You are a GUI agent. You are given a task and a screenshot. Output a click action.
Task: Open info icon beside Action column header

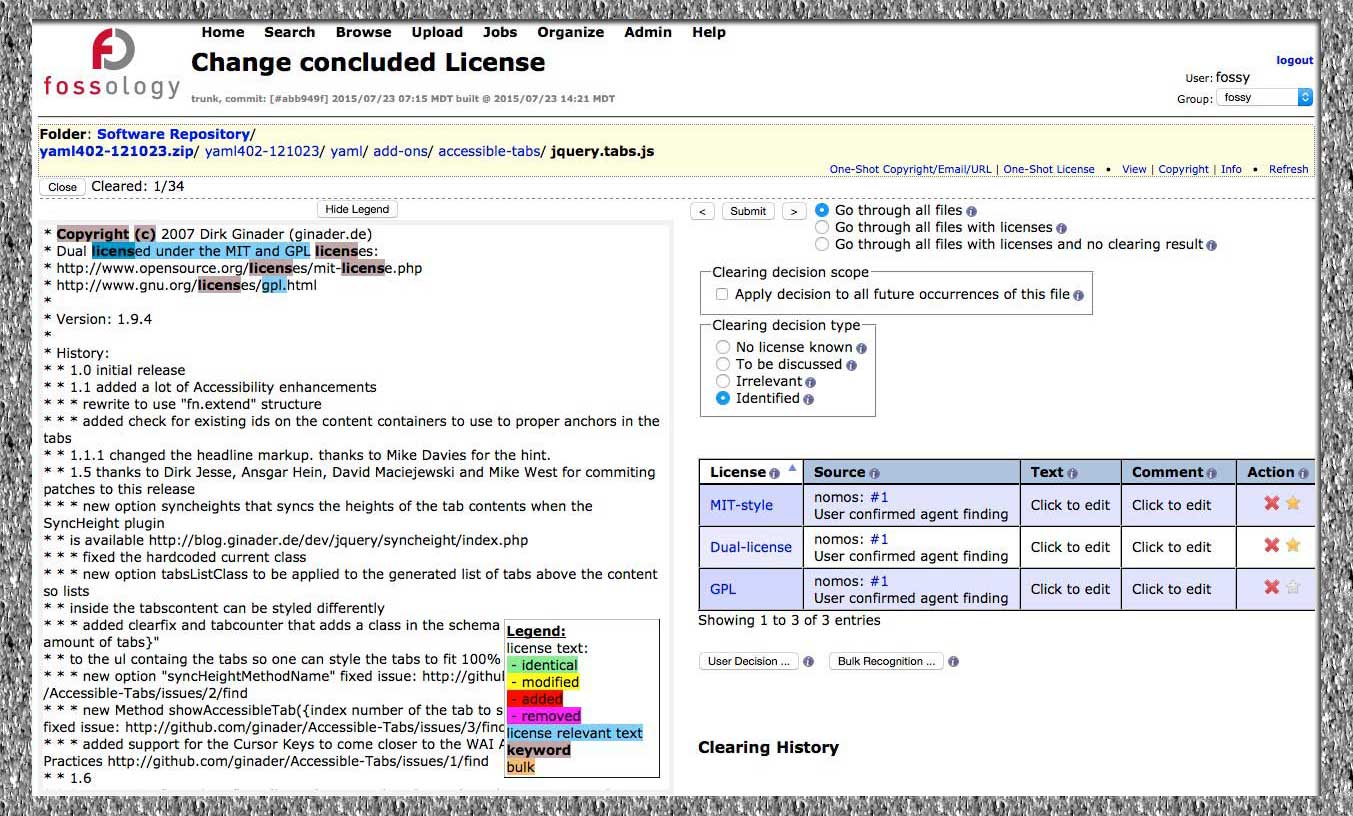pos(1303,473)
